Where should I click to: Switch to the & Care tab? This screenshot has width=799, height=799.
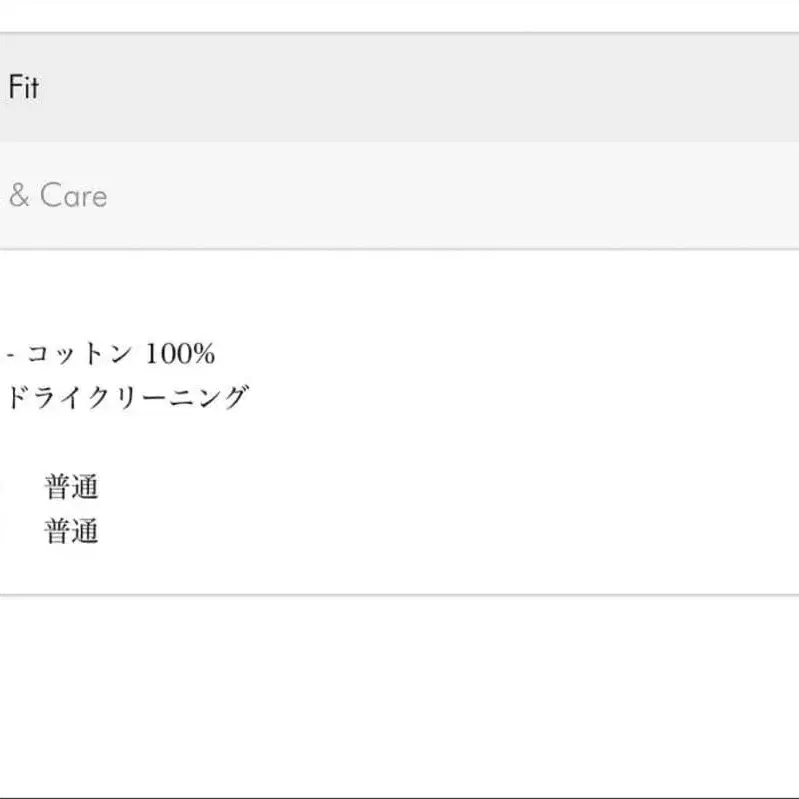tap(57, 196)
